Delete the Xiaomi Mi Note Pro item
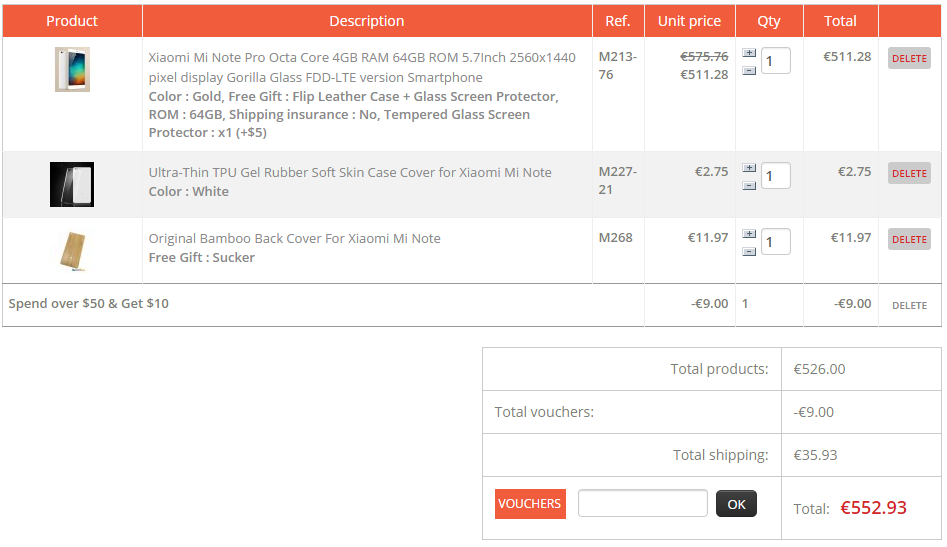 tap(909, 59)
